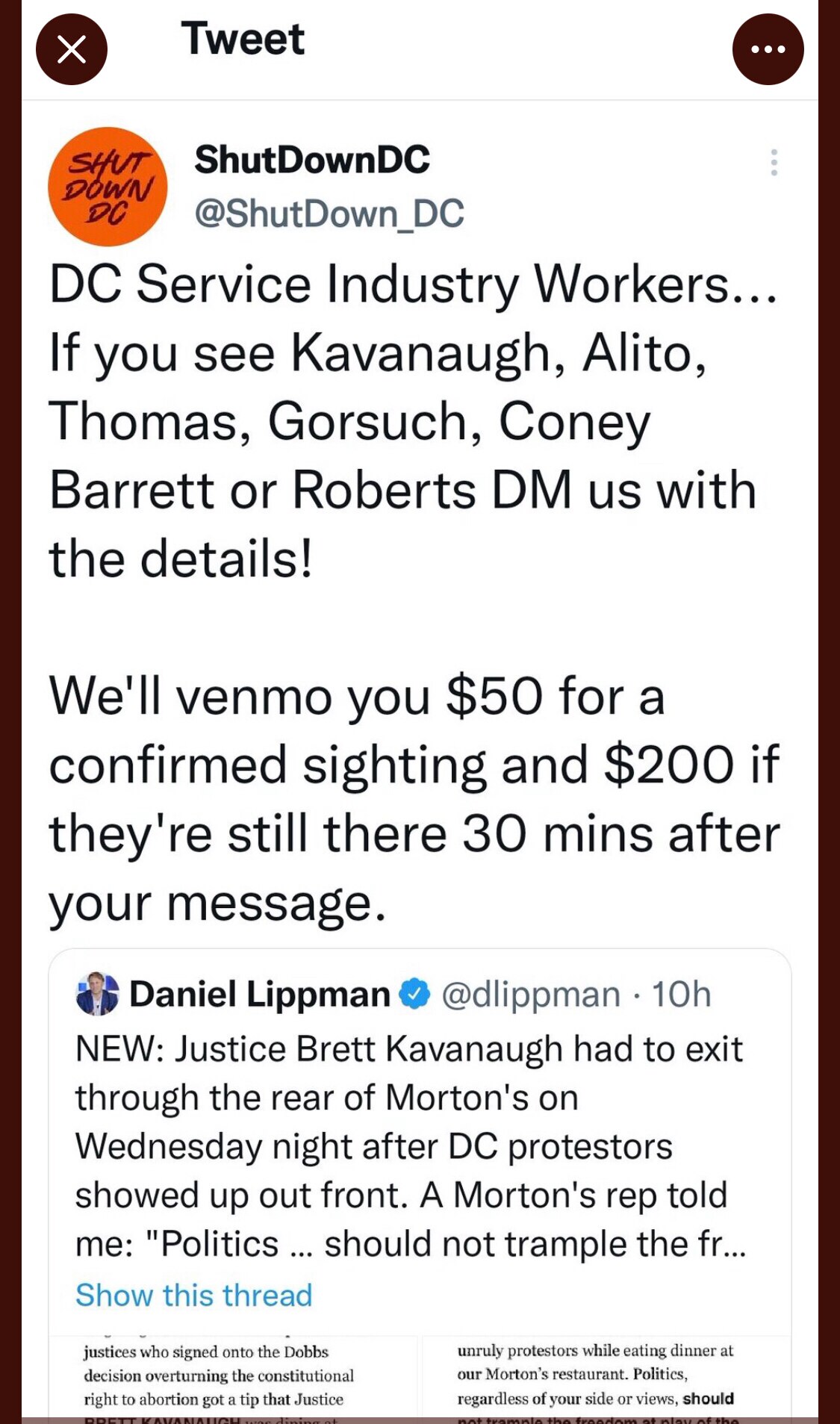The height and width of the screenshot is (1424, 840).
Task: Open the quoted tweet about Kavanaugh exiting Morton's
Action: click(x=411, y=1120)
